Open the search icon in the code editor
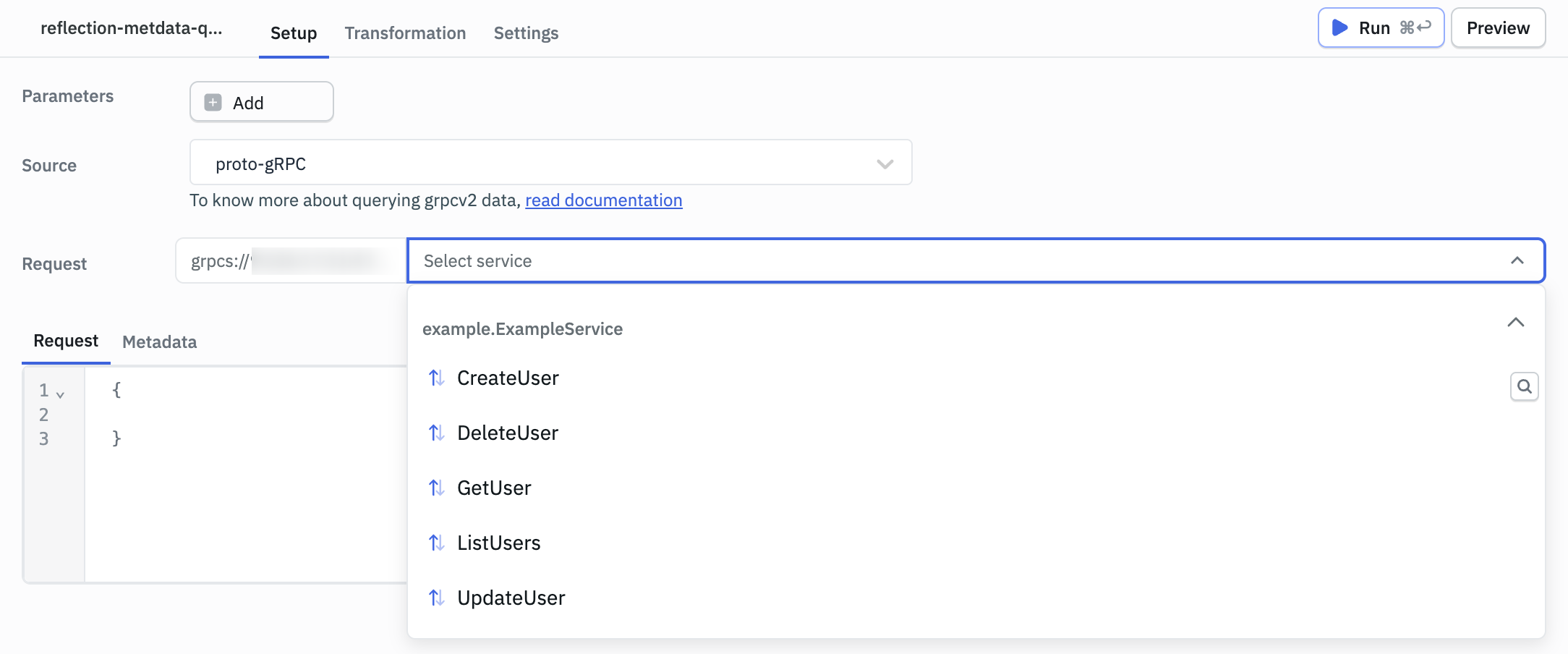 point(1524,386)
